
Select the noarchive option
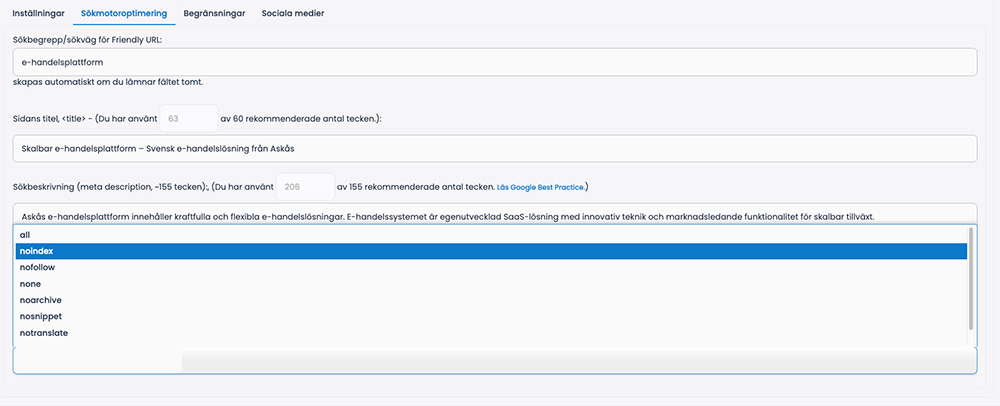coord(491,300)
